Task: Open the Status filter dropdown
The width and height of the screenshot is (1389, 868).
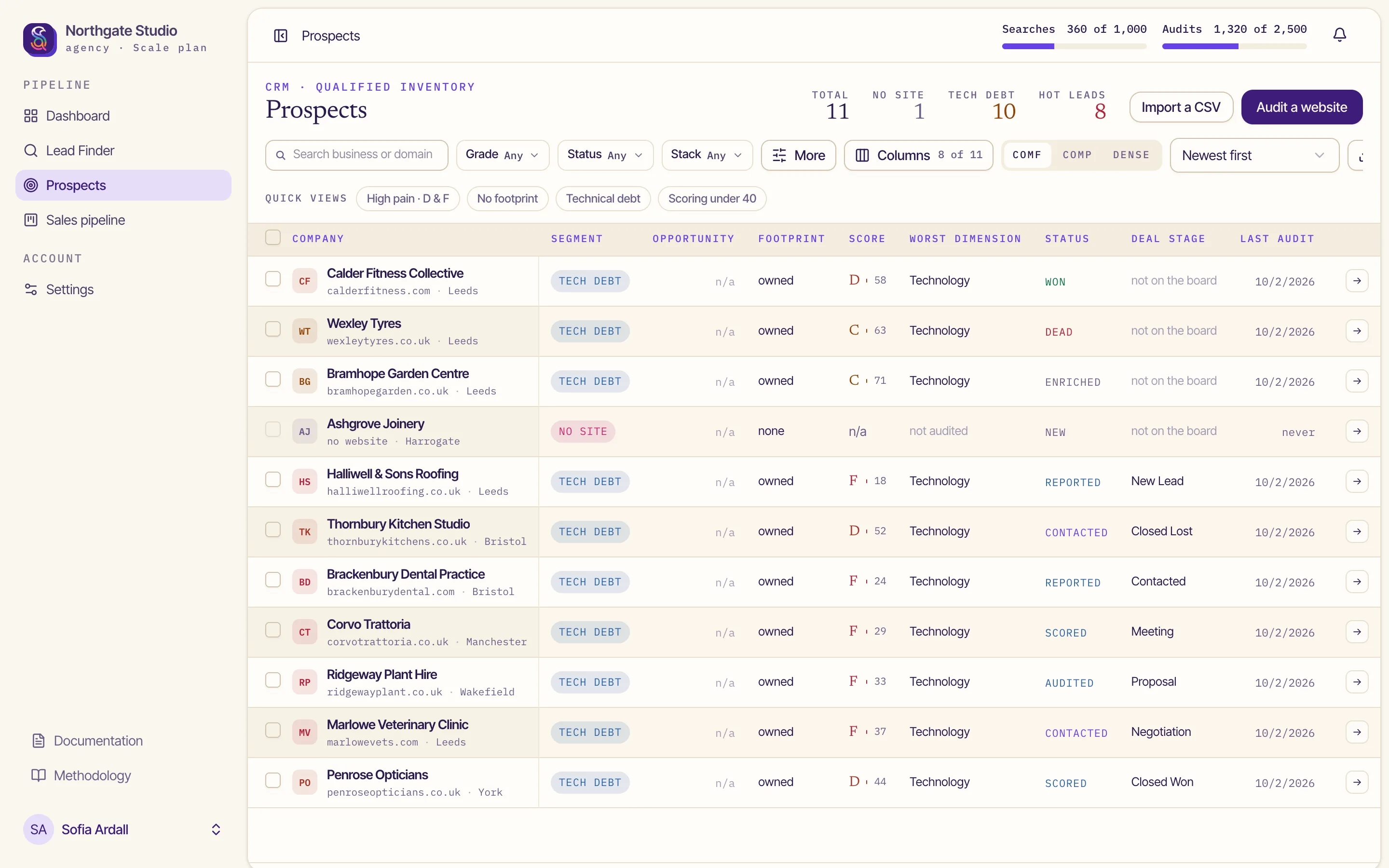Action: click(x=605, y=155)
